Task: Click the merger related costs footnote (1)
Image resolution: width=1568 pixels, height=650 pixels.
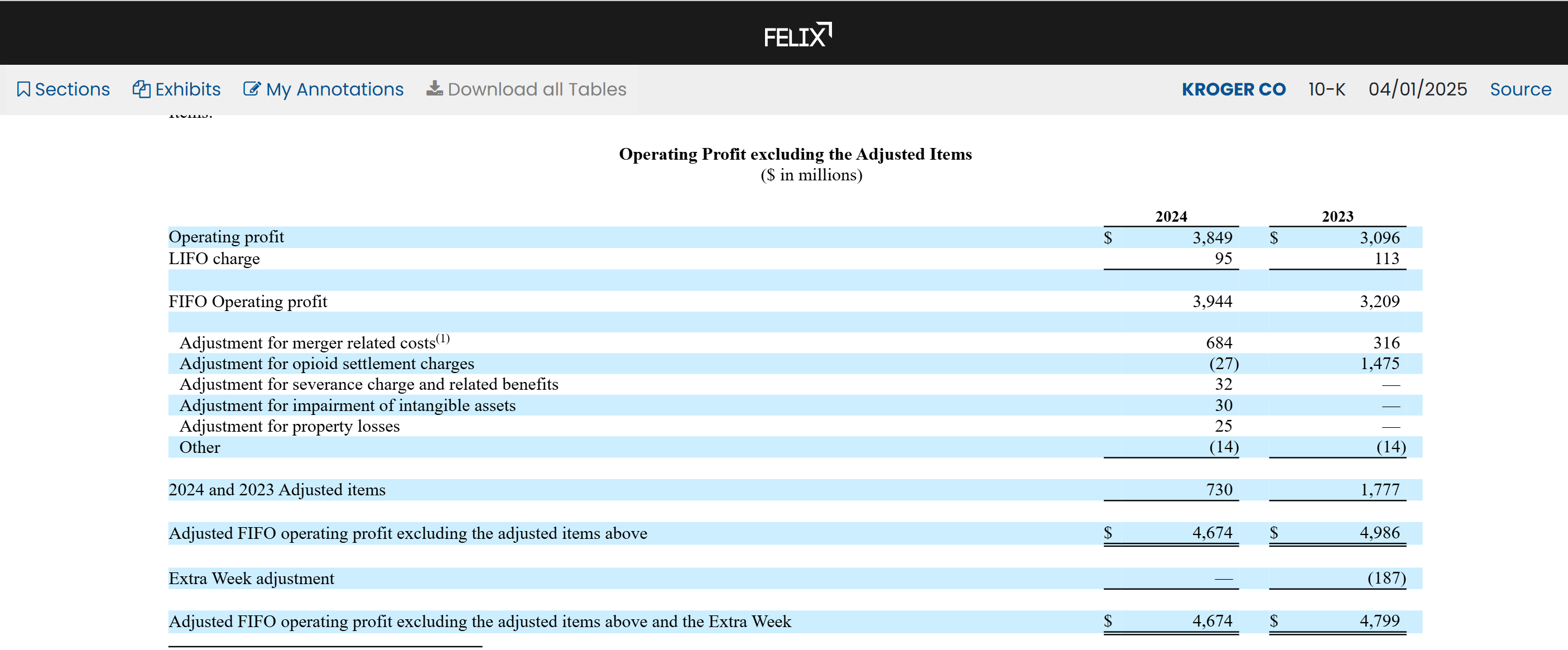Action: [x=442, y=338]
